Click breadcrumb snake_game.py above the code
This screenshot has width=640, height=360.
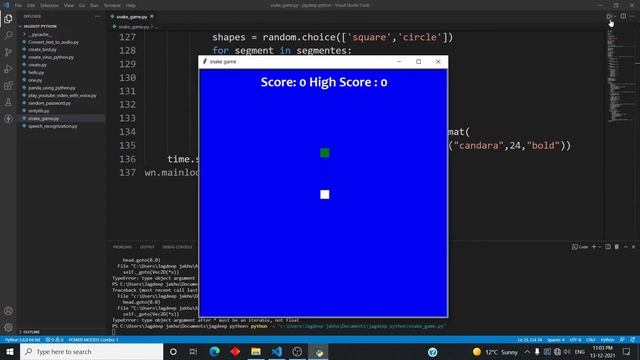pyautogui.click(x=133, y=27)
